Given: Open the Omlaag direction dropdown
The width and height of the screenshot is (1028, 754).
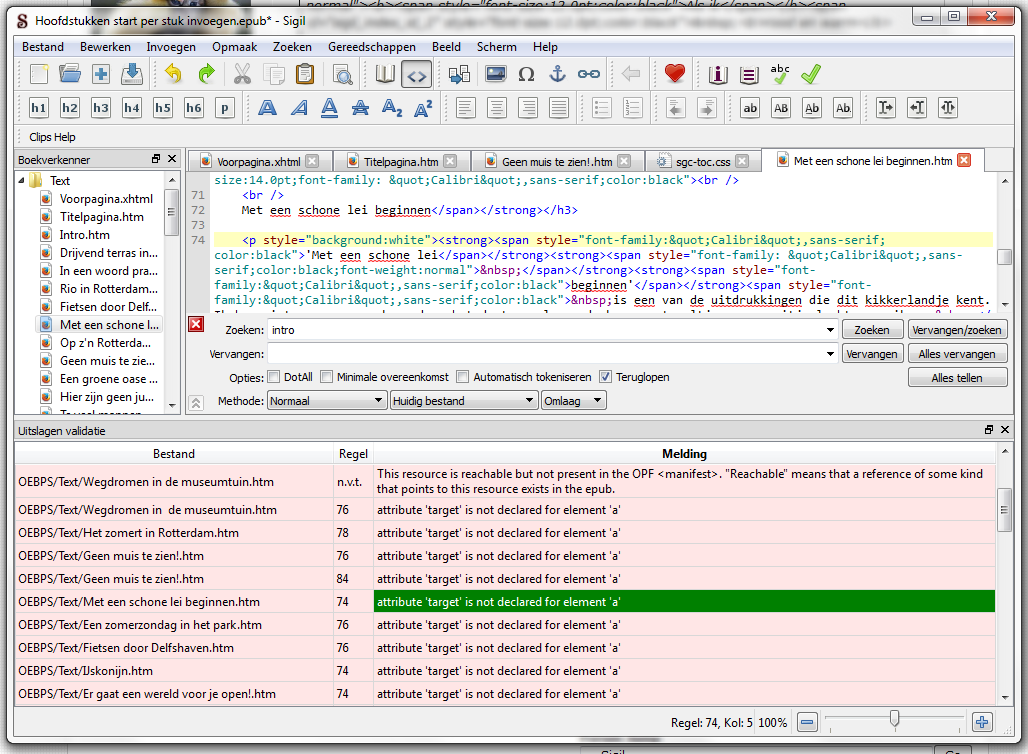Looking at the screenshot, I should pos(573,401).
